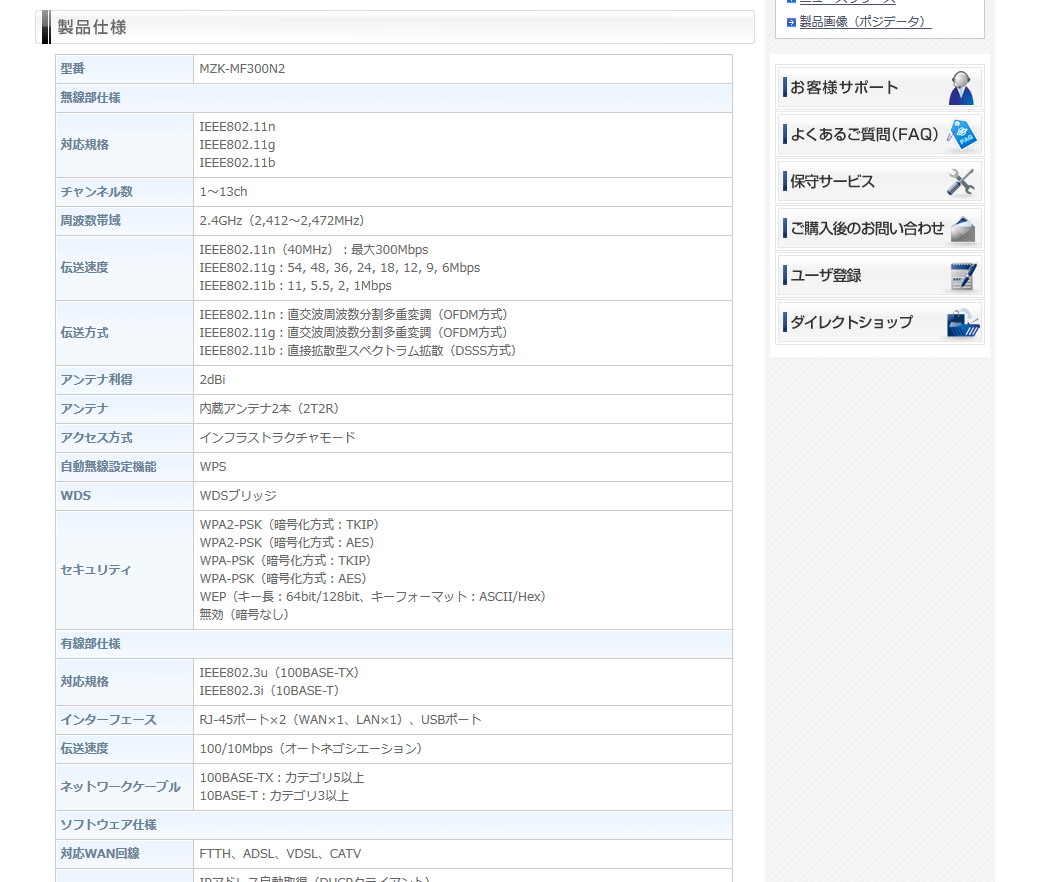
Task: Click the 1～13ch channel value
Action: tap(223, 192)
